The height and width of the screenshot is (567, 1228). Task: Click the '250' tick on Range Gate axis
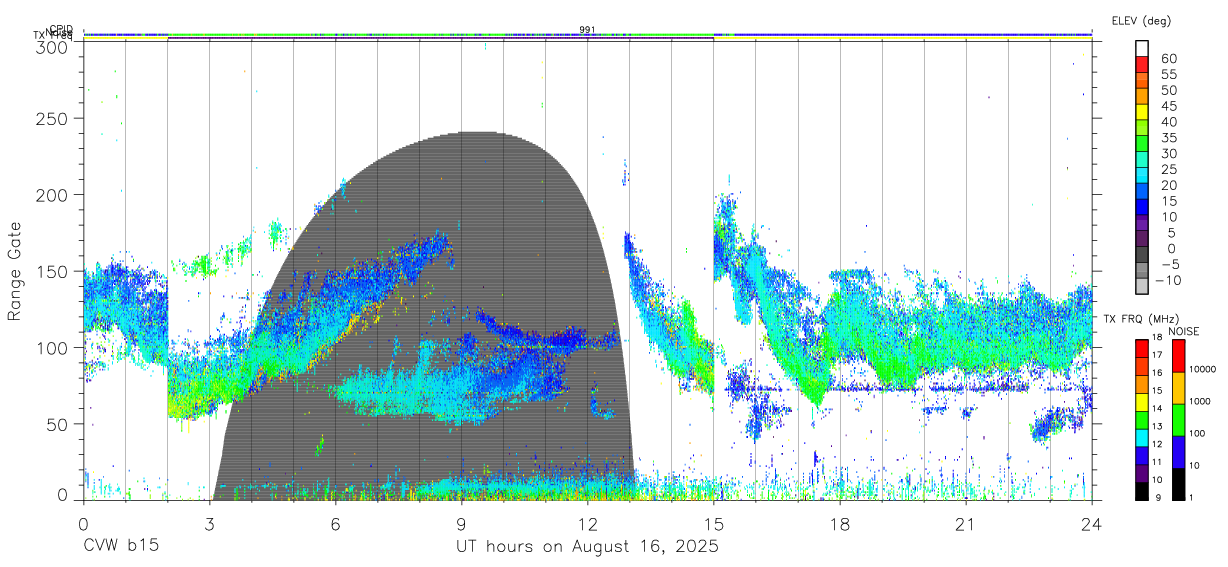coord(51,118)
